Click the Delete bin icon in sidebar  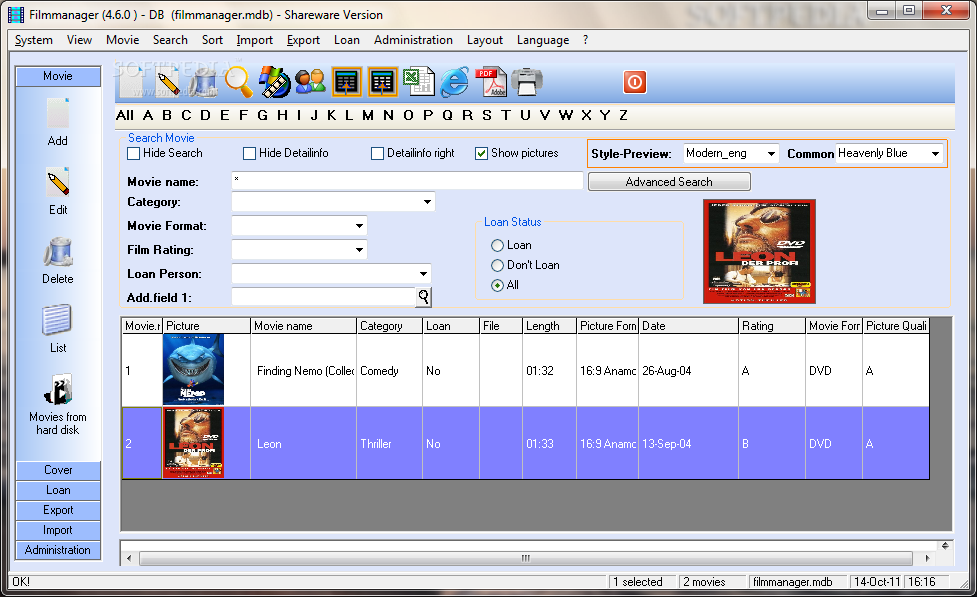[x=58, y=252]
